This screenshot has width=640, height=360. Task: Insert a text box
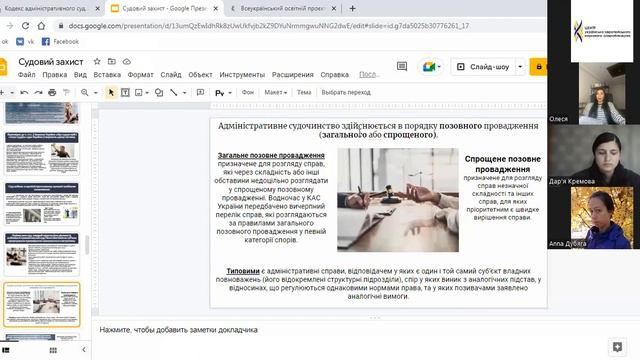tap(125, 93)
